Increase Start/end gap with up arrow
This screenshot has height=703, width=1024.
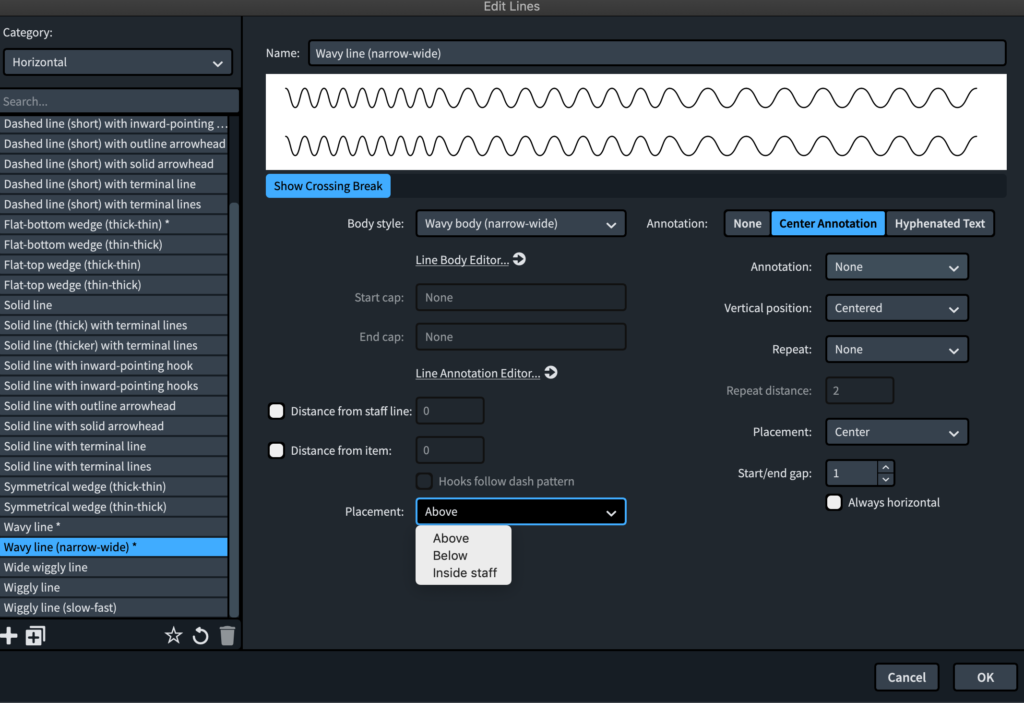coord(886,467)
